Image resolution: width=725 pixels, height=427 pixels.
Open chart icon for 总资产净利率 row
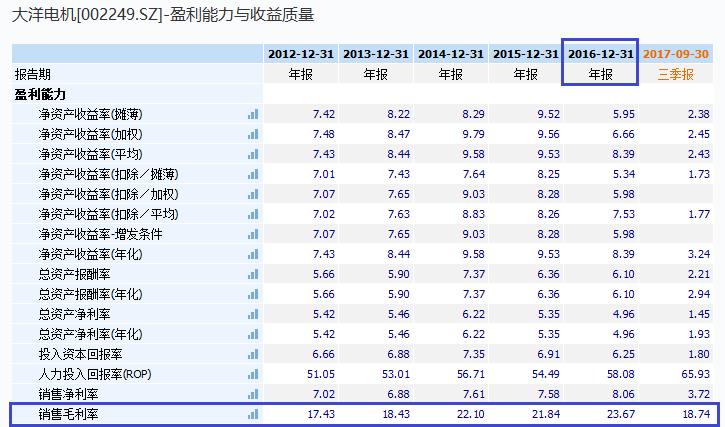[x=253, y=314]
